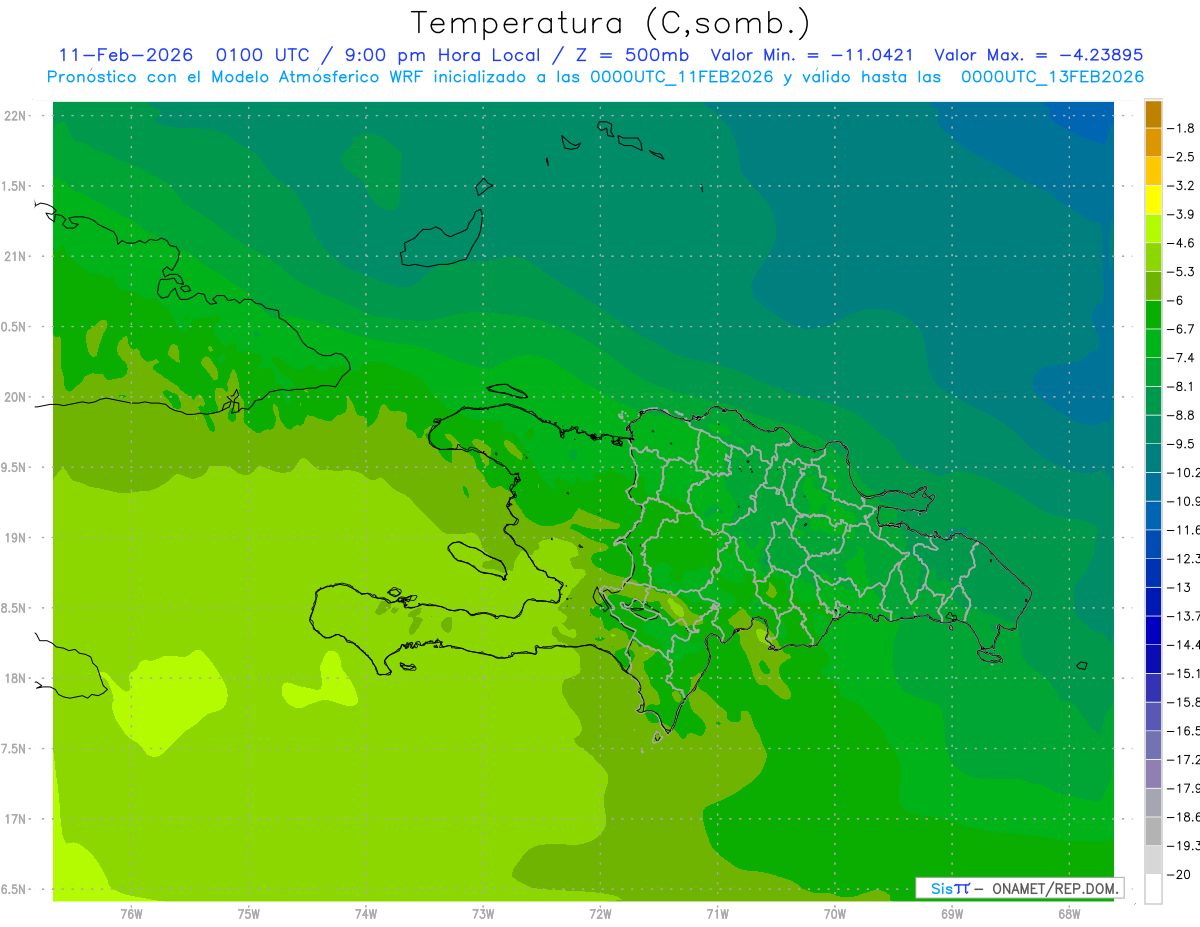The image size is (1200, 927).
Task: Click the '76W' longitude label
Action: 131,913
